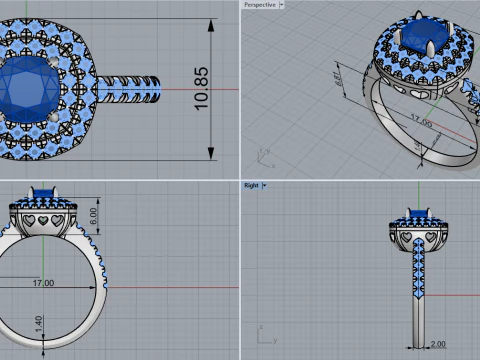480x360 pixels.
Task: Click the Perspective viewport title label
Action: point(260,5)
